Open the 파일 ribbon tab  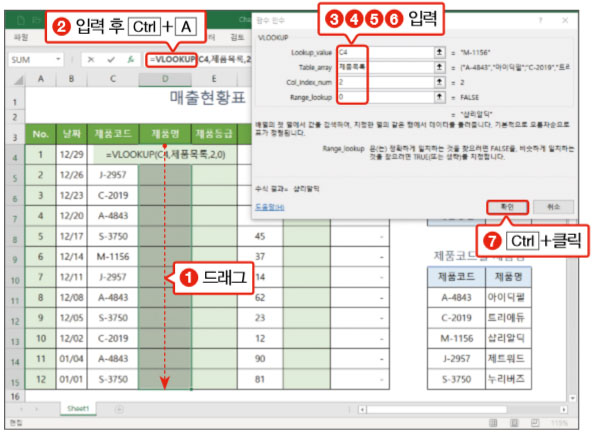[21, 37]
